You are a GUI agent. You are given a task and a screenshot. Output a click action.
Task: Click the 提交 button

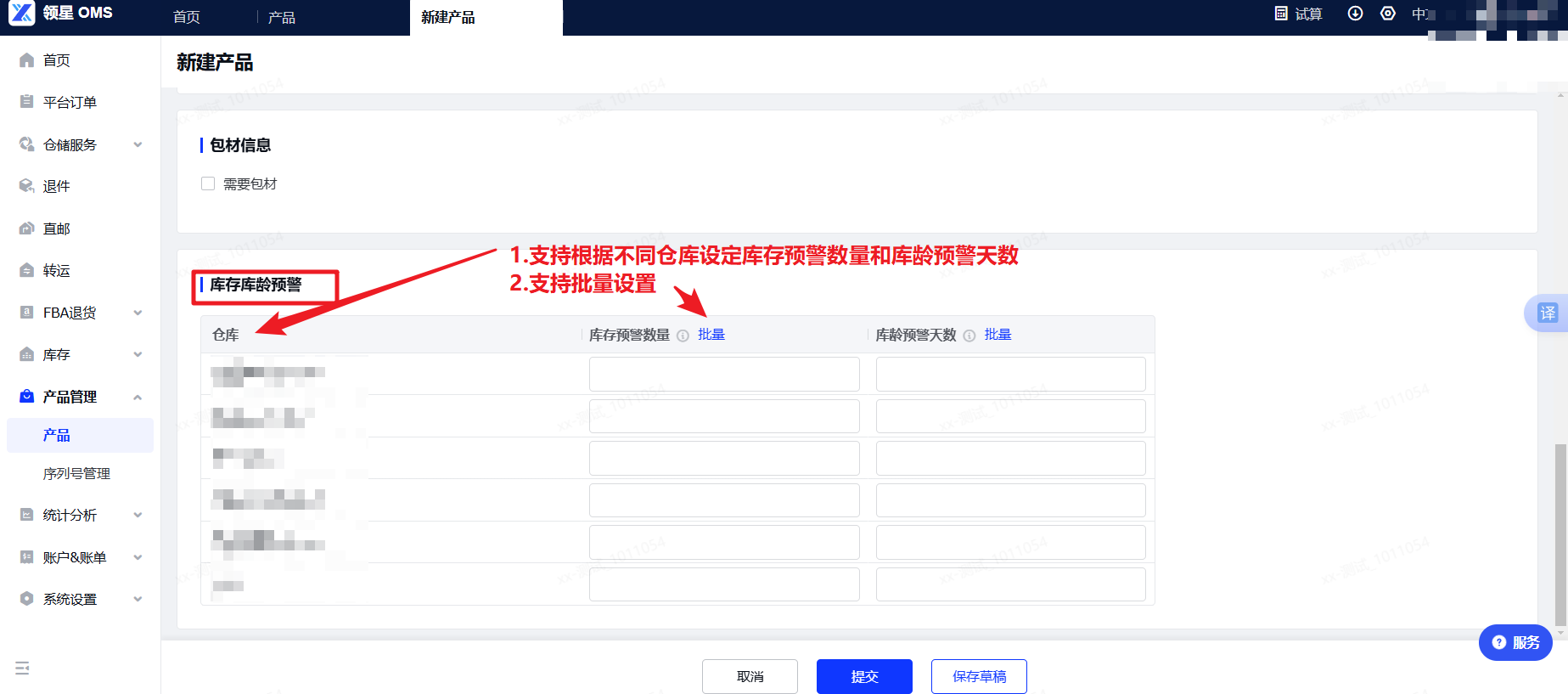tap(864, 676)
